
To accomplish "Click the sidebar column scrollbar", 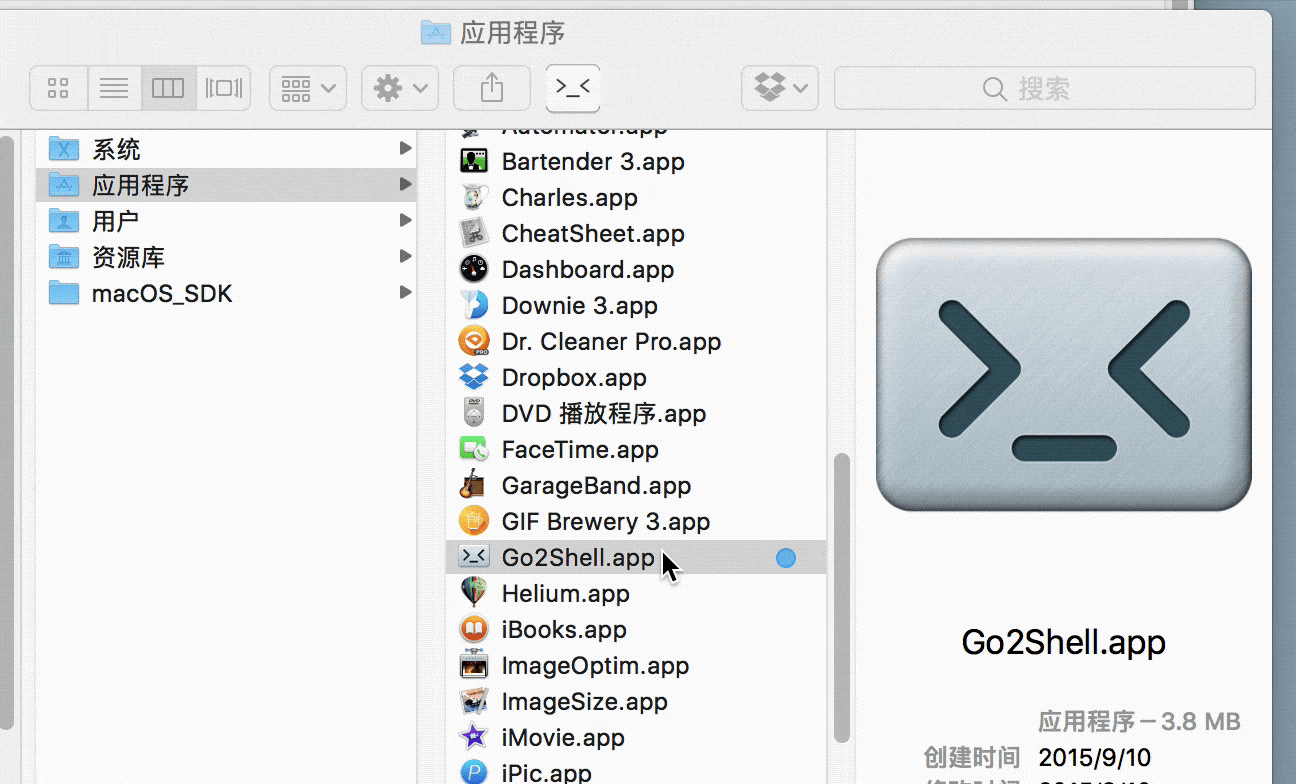I will pyautogui.click(x=6, y=432).
